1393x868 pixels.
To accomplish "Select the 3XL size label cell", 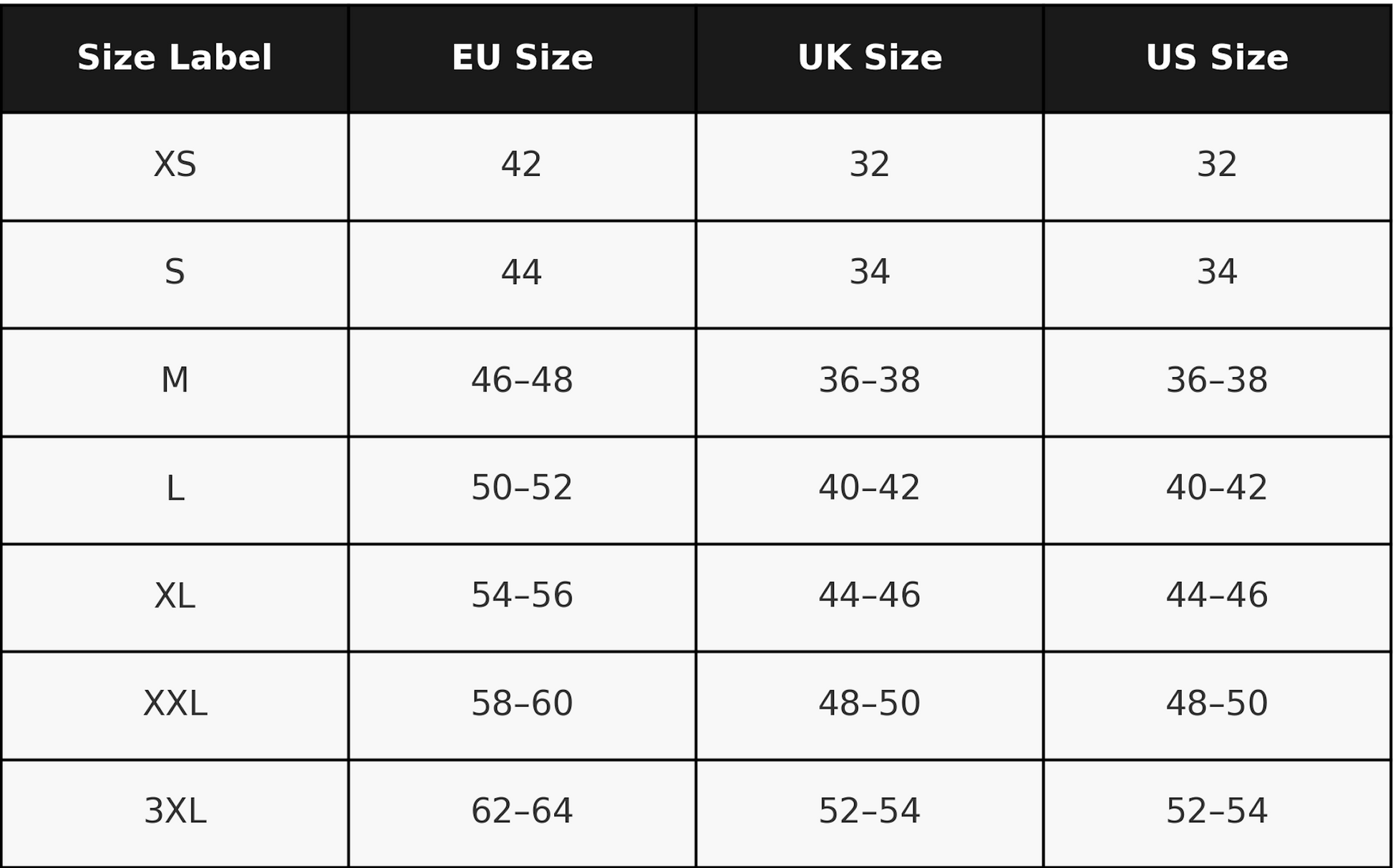I will [175, 814].
